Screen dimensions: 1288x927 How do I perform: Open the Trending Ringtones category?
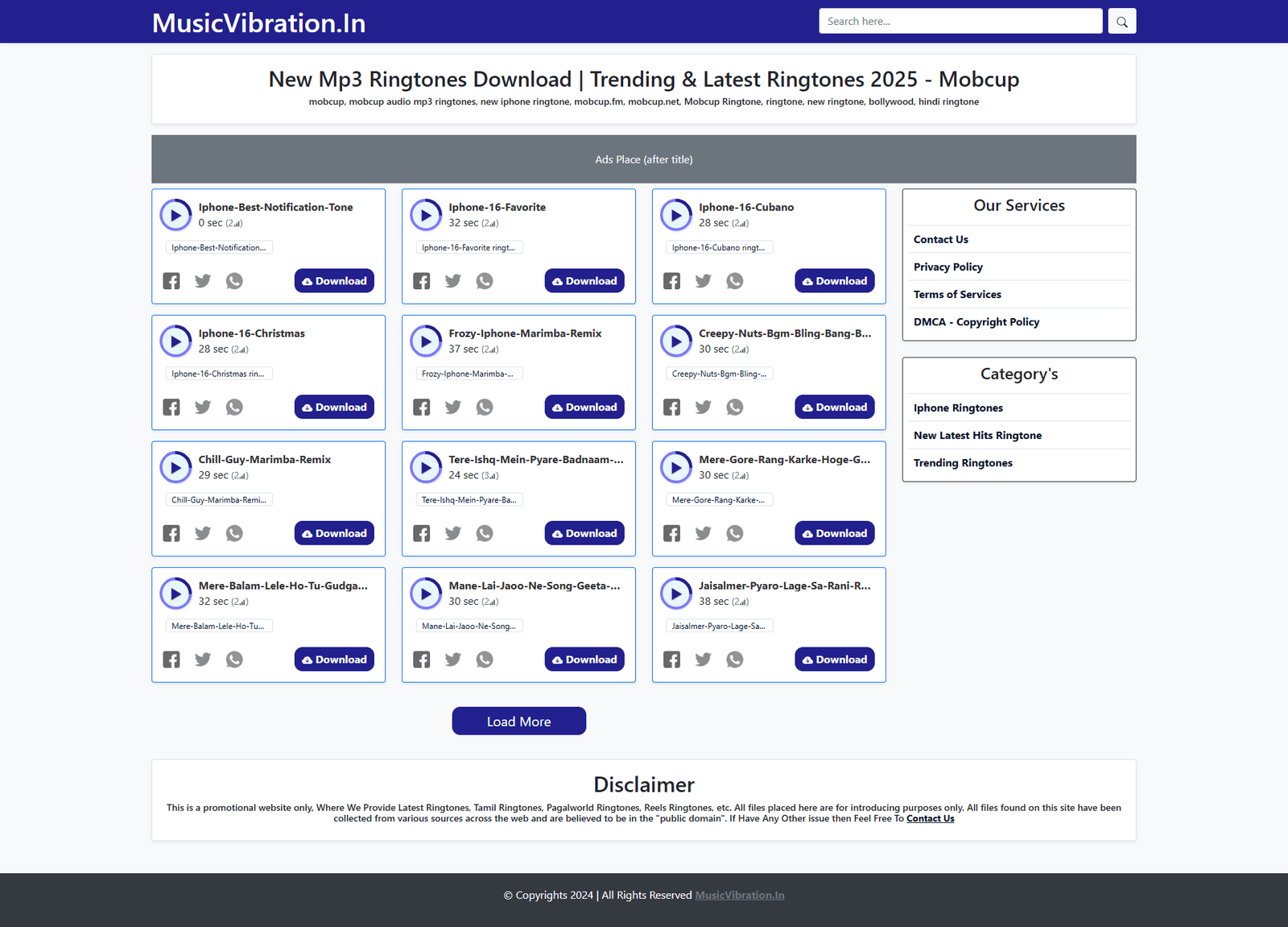coord(963,463)
